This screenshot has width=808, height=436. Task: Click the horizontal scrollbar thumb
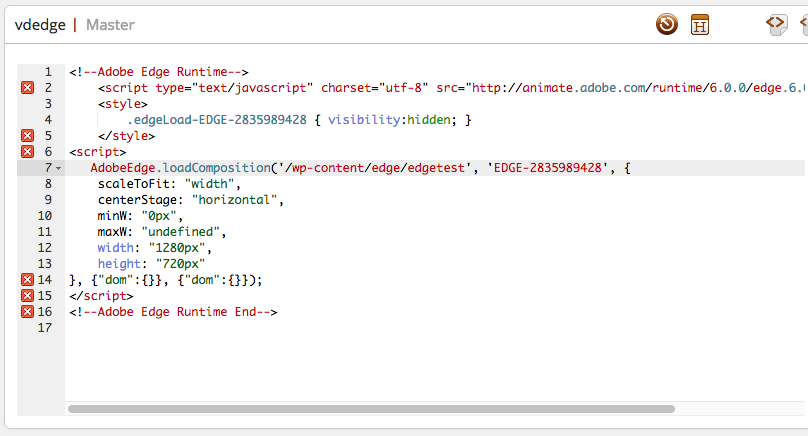tap(372, 409)
